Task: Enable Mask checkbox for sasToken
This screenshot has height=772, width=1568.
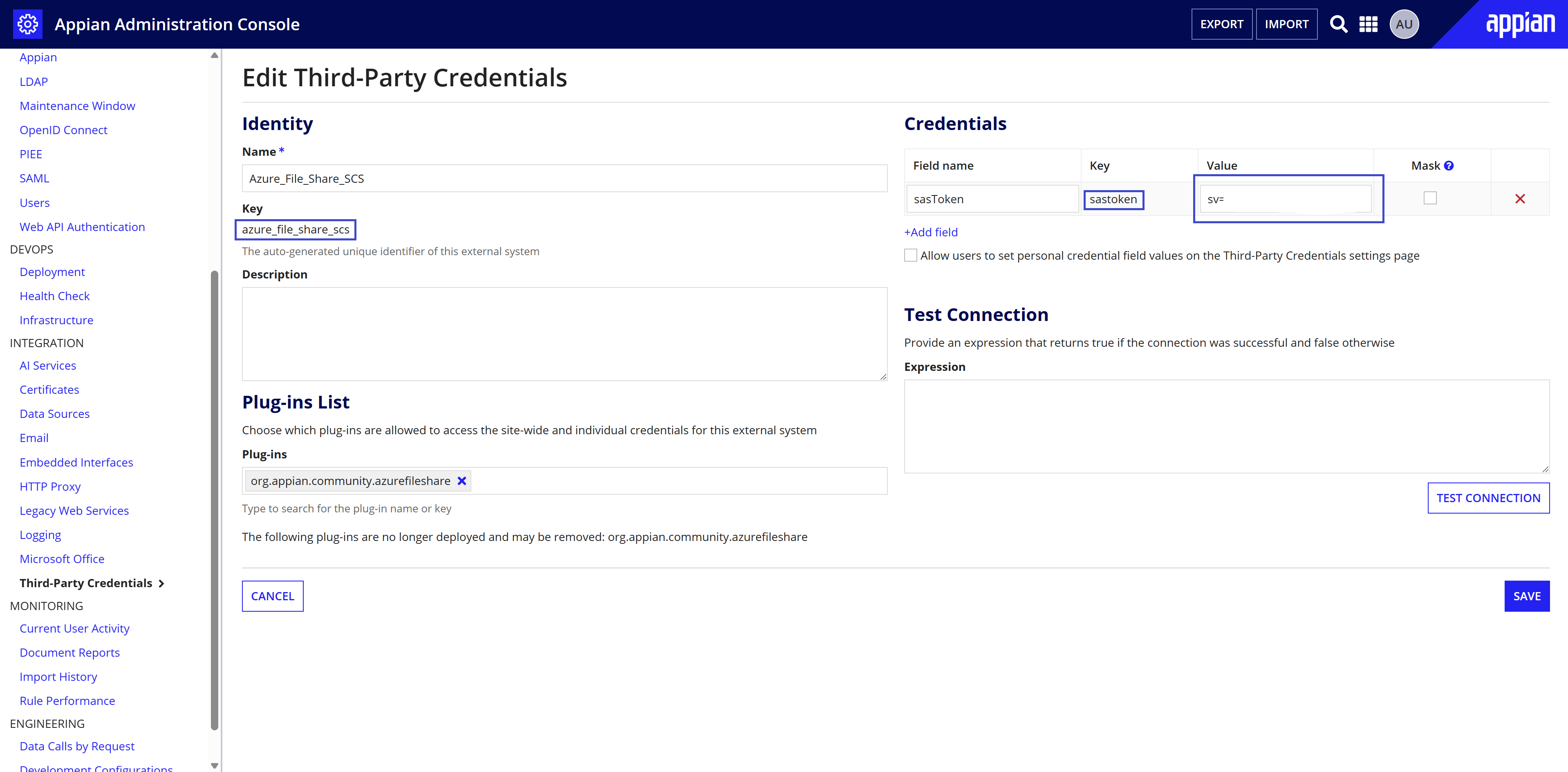Action: [1430, 198]
